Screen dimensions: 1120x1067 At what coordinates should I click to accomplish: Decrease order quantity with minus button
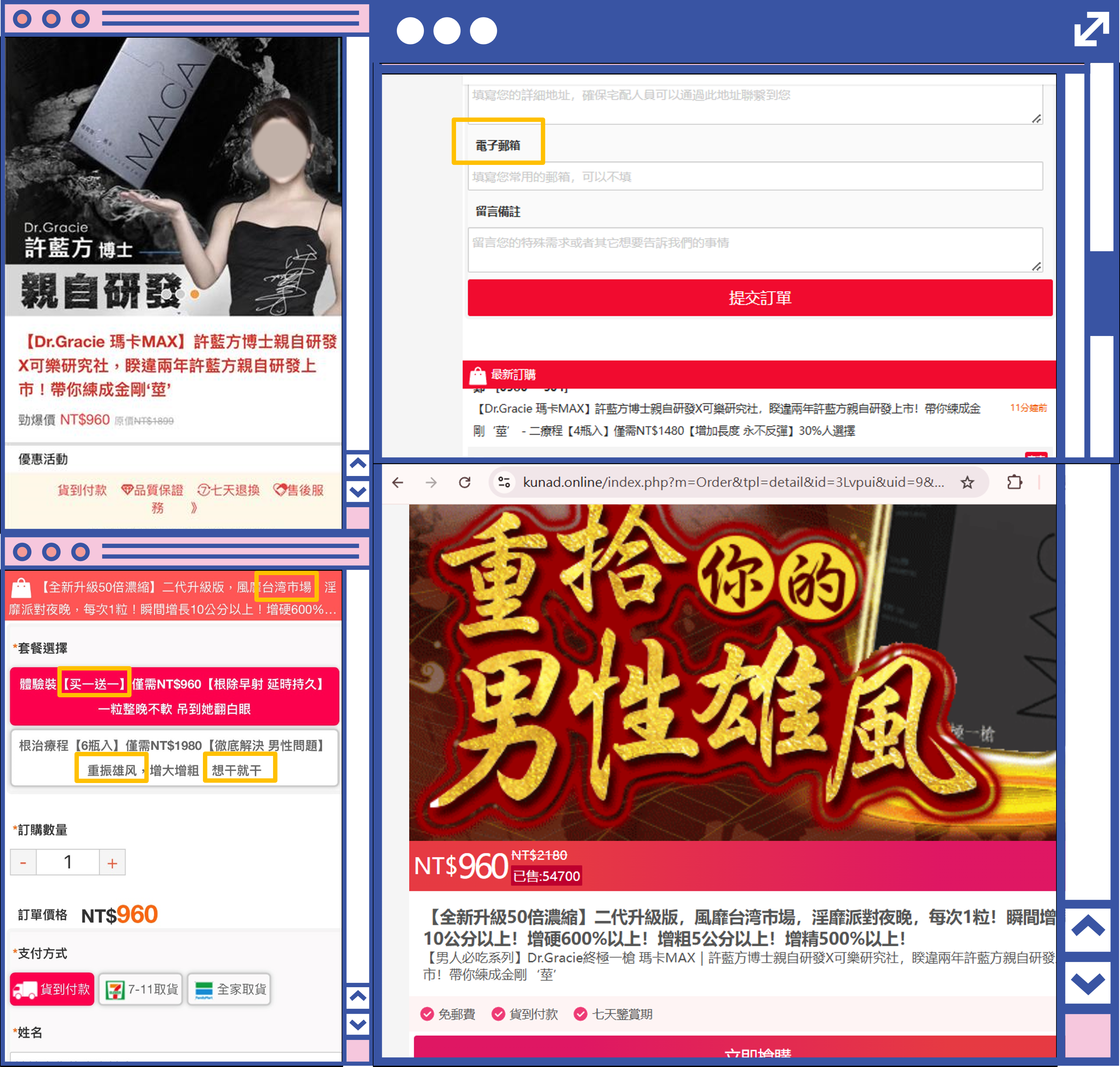[x=23, y=863]
